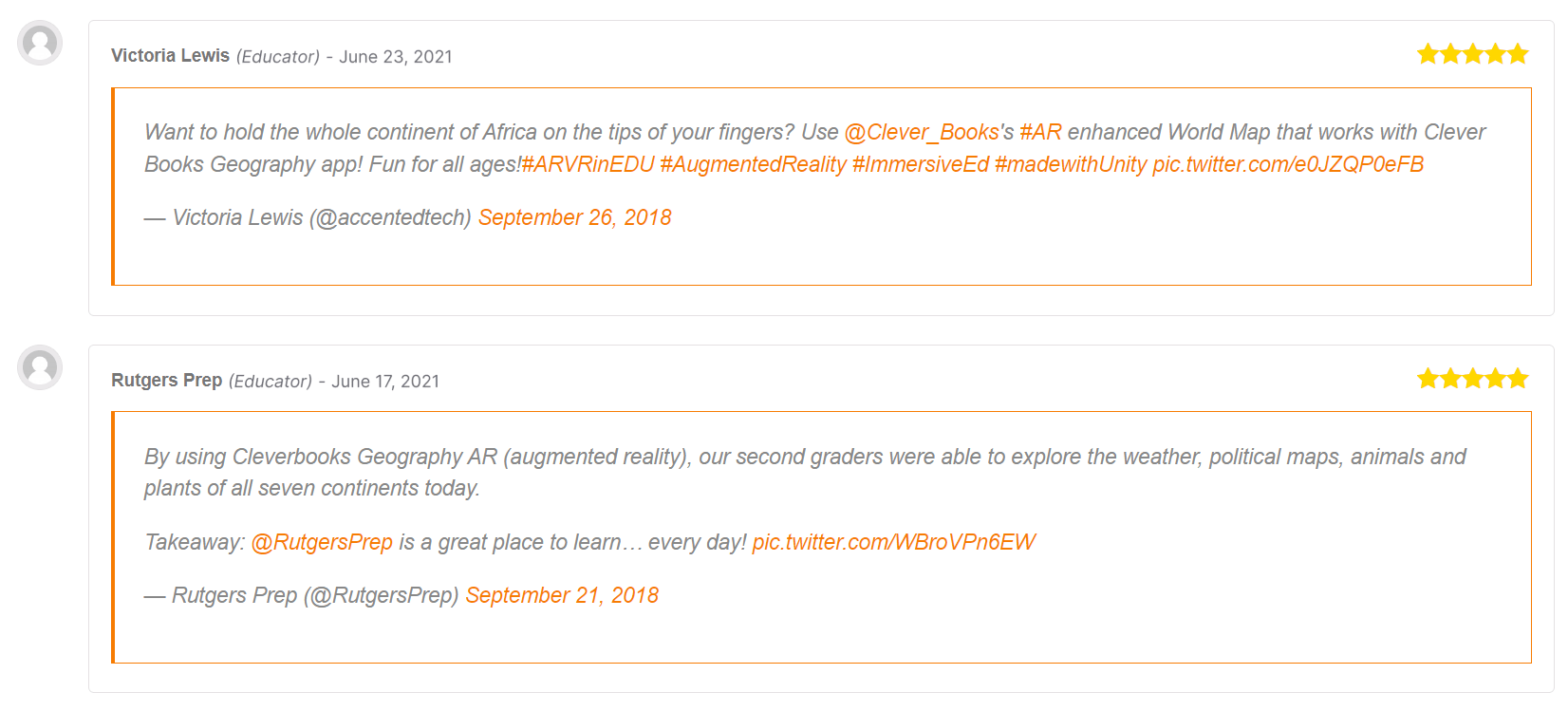Open the #AR hashtag link
The image size is (1568, 711).
coord(1040,132)
